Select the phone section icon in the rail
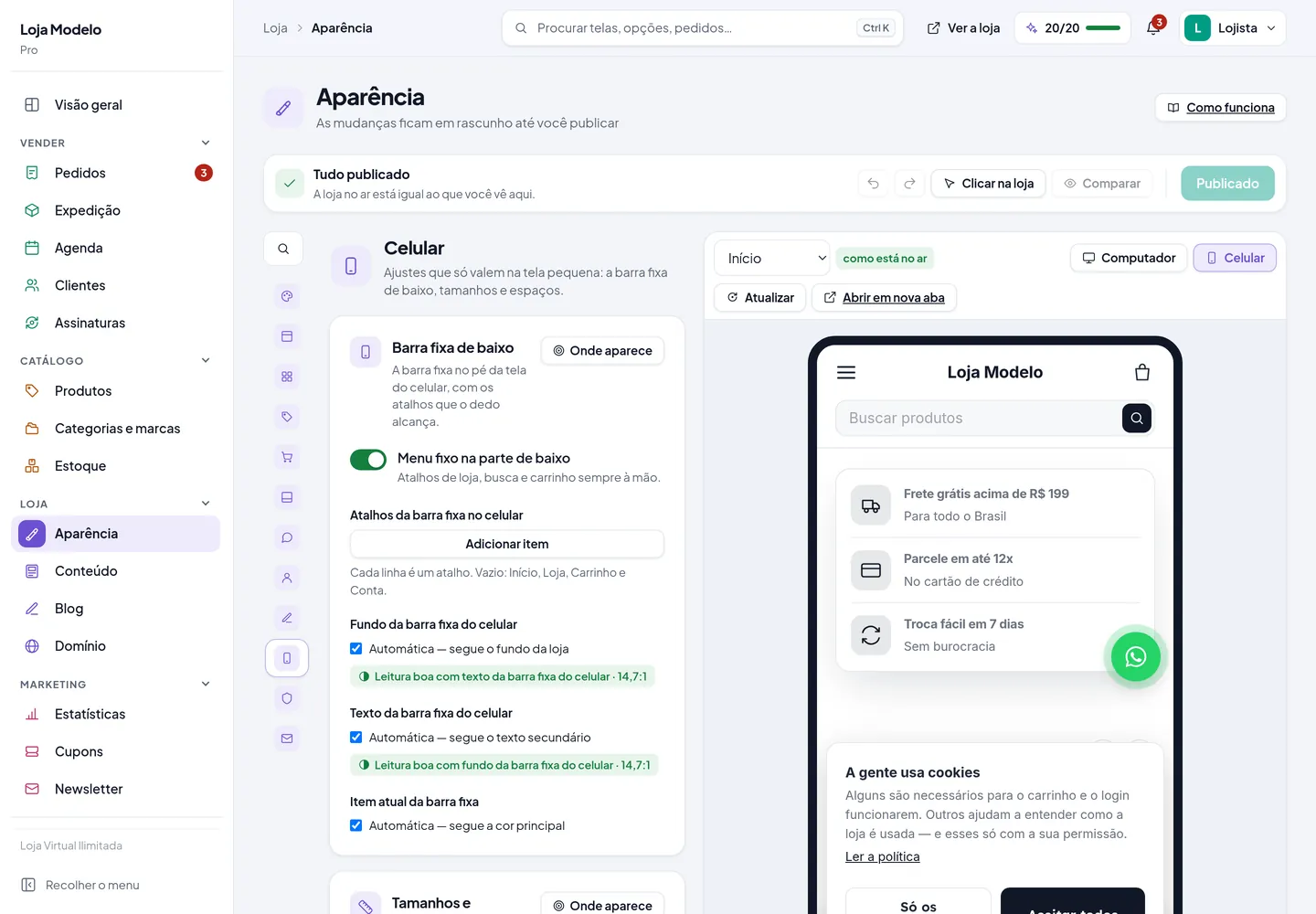 [287, 658]
